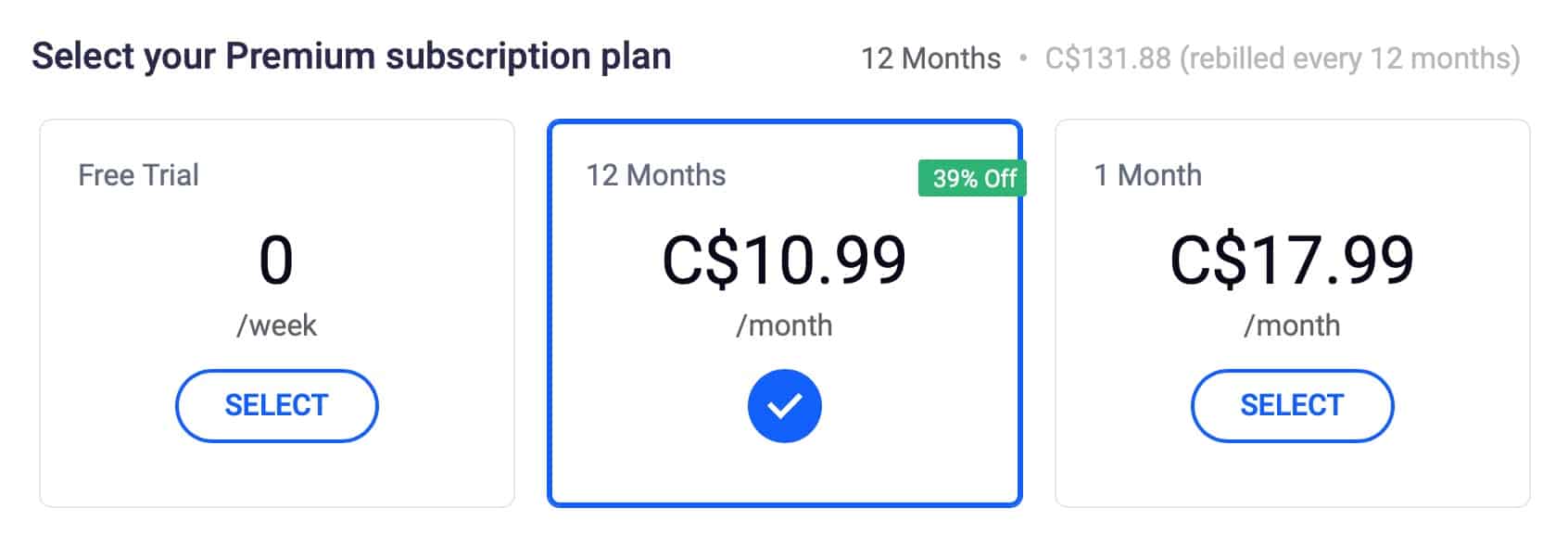Viewport: 1568px width, 534px height.
Task: Click the C$10.99 price text
Action: coord(784,261)
